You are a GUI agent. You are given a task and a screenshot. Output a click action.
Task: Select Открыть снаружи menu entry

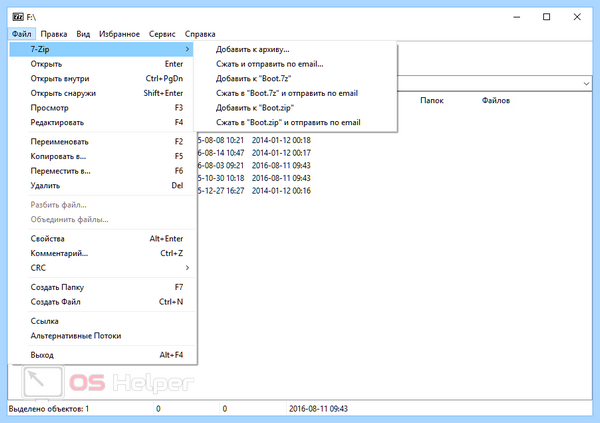point(101,93)
